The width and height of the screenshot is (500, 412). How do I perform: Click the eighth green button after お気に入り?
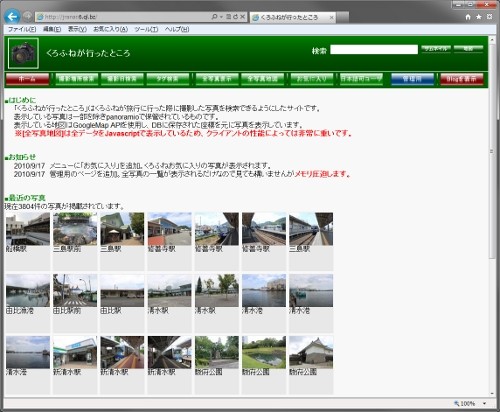tap(361, 79)
